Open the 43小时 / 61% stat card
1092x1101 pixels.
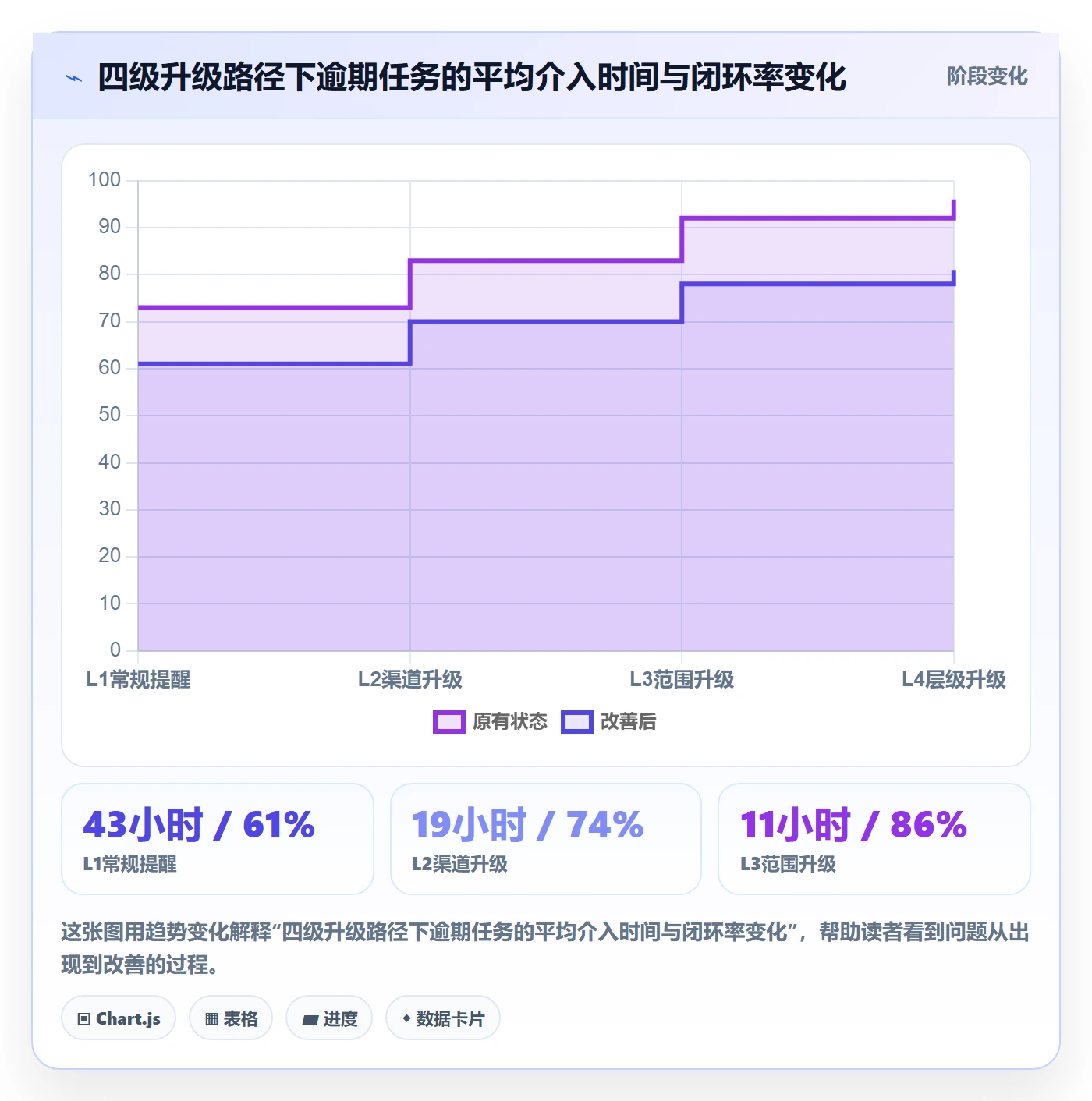pos(218,839)
